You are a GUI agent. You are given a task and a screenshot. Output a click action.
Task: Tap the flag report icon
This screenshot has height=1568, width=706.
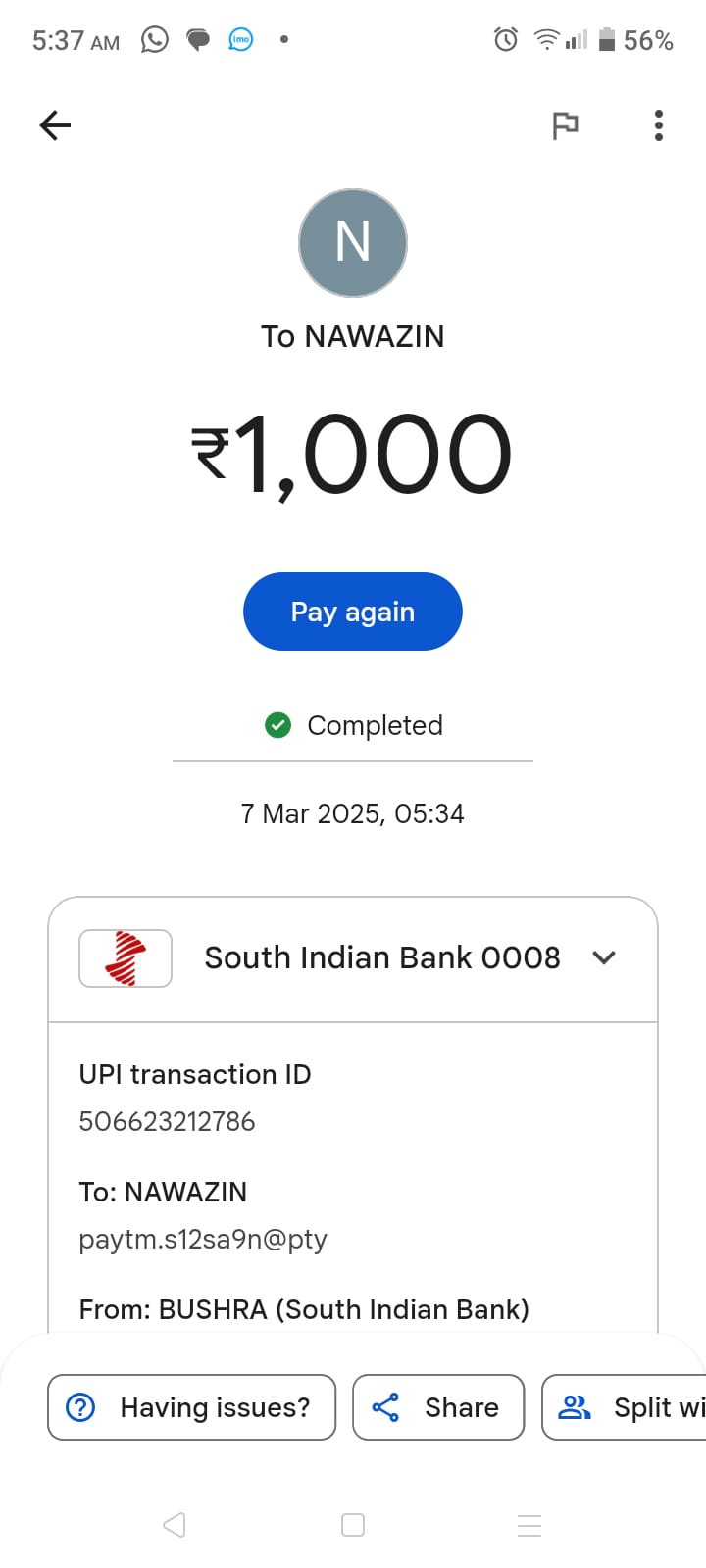(x=565, y=125)
